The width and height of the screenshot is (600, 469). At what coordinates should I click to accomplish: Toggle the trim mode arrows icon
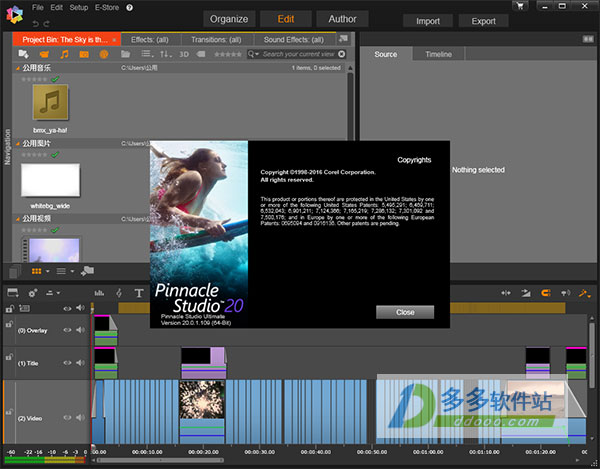click(x=506, y=293)
